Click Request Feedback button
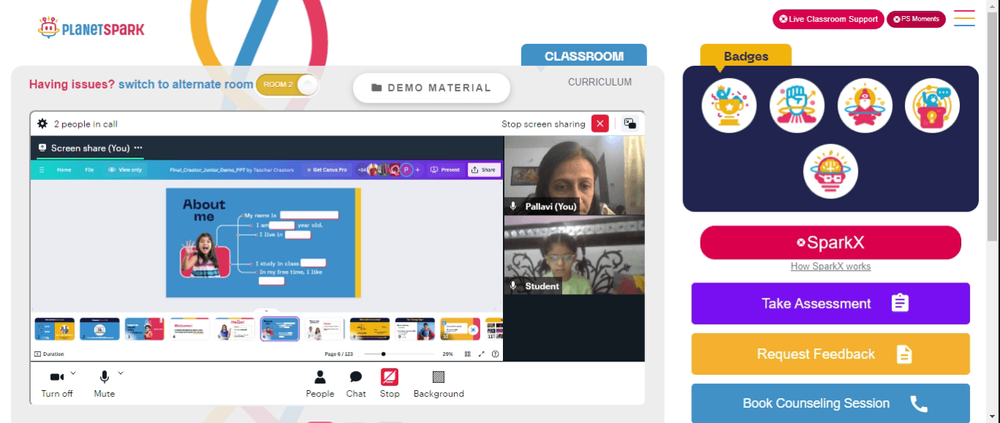Image resolution: width=1000 pixels, height=423 pixels. [x=830, y=353]
